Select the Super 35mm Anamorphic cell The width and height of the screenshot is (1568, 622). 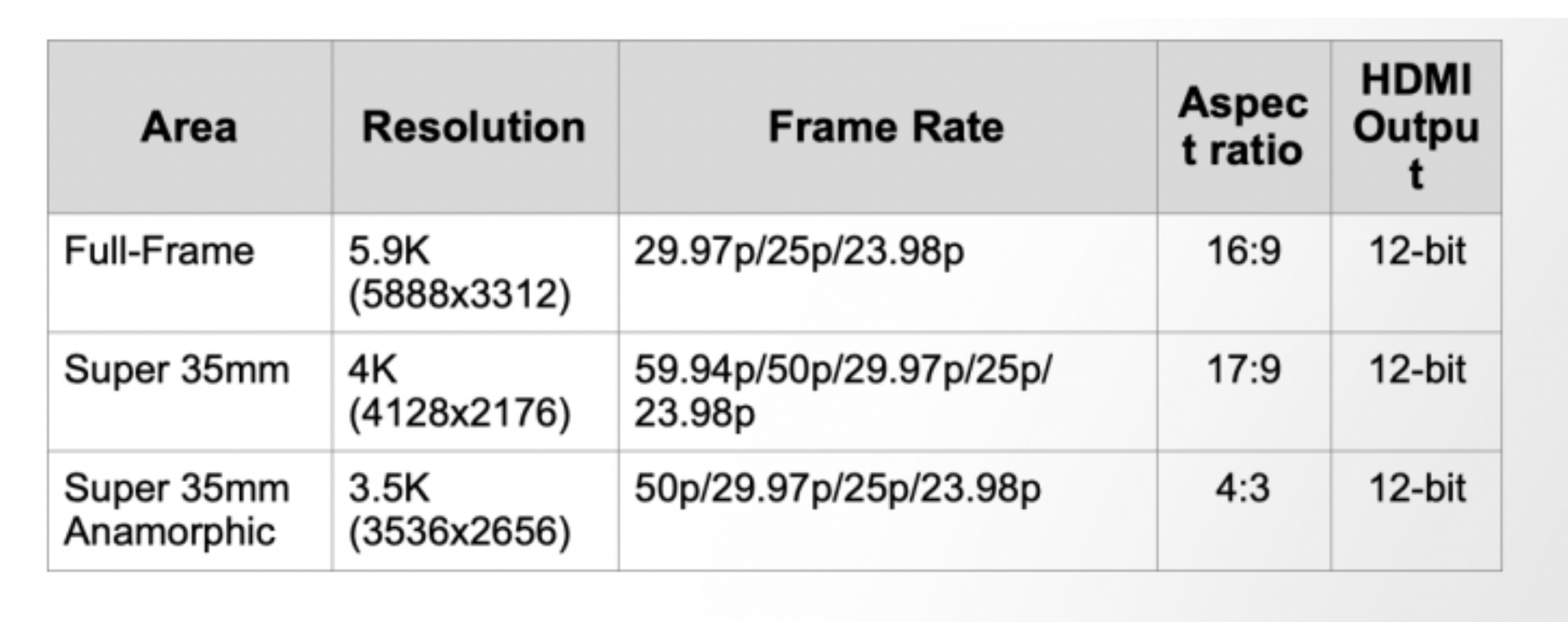176,510
